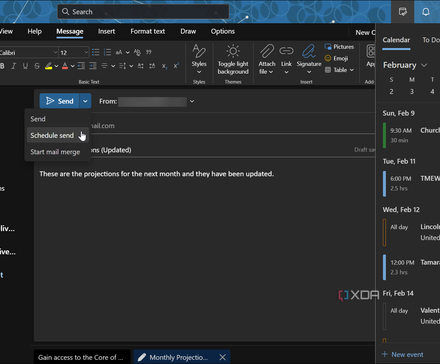The image size is (440, 364).
Task: Apply the red font color
Action: point(65,66)
